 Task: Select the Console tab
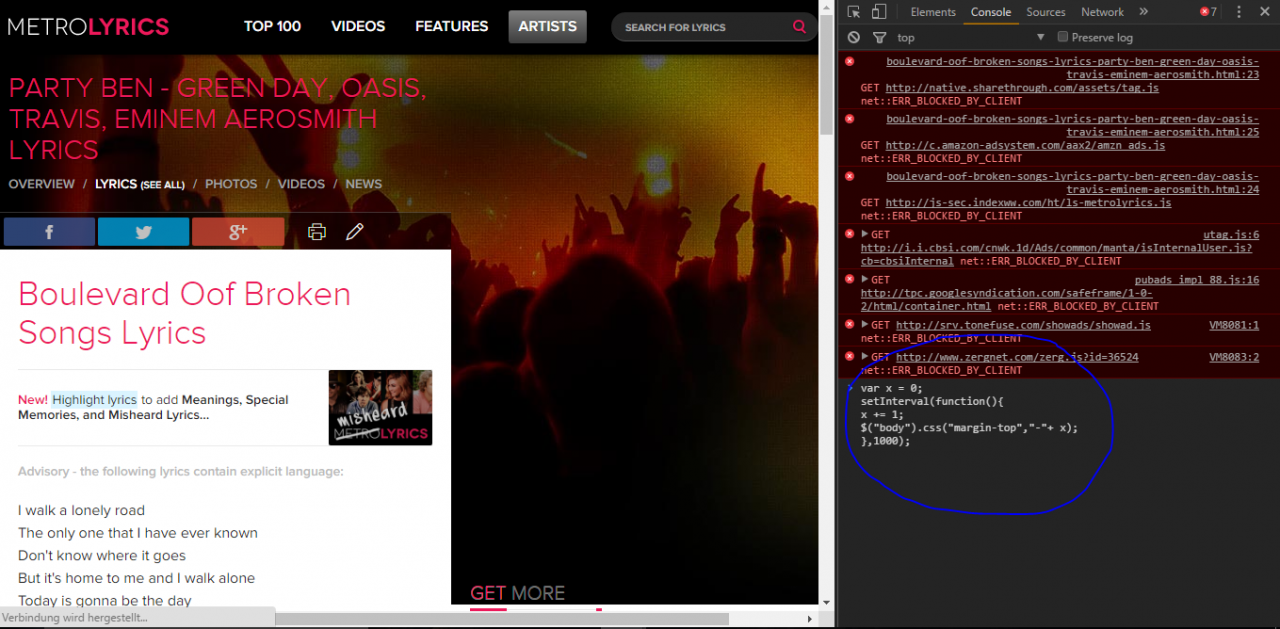tap(992, 12)
